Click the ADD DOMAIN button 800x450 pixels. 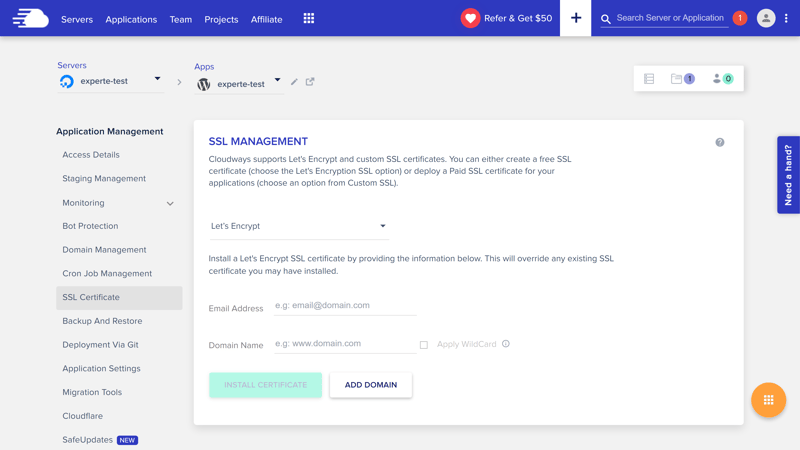(370, 385)
